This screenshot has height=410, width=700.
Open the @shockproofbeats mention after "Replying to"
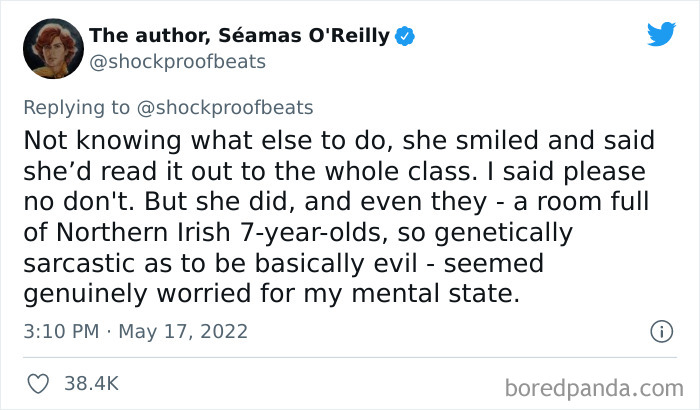[233, 108]
